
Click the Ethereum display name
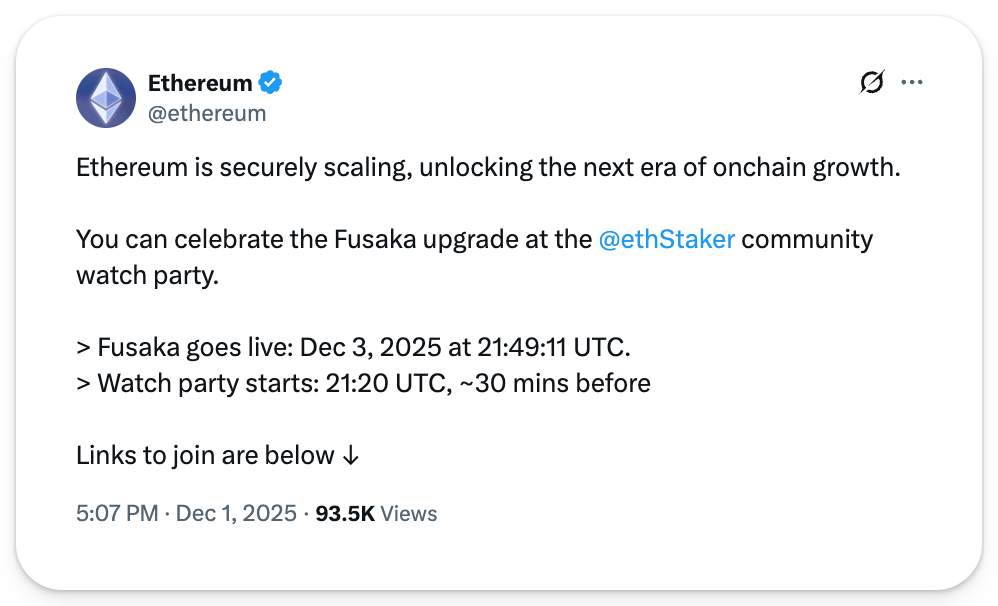[200, 82]
